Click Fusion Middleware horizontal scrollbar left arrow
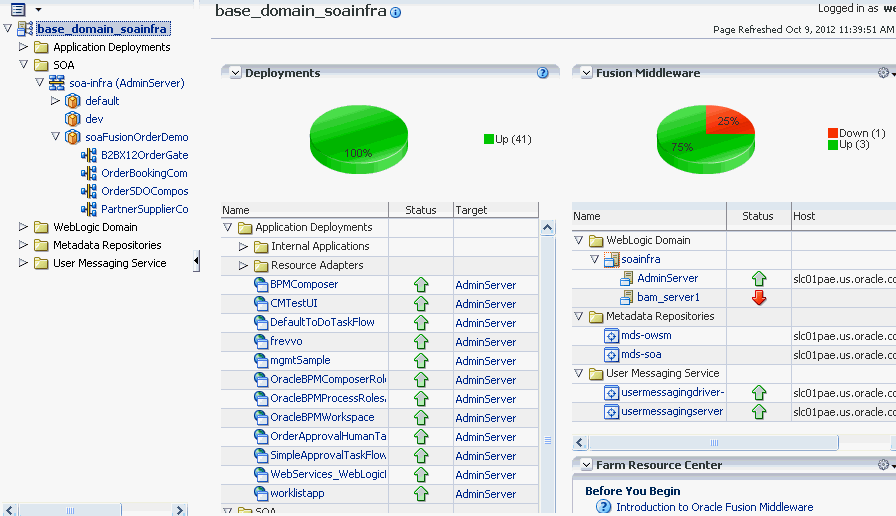 click(580, 442)
